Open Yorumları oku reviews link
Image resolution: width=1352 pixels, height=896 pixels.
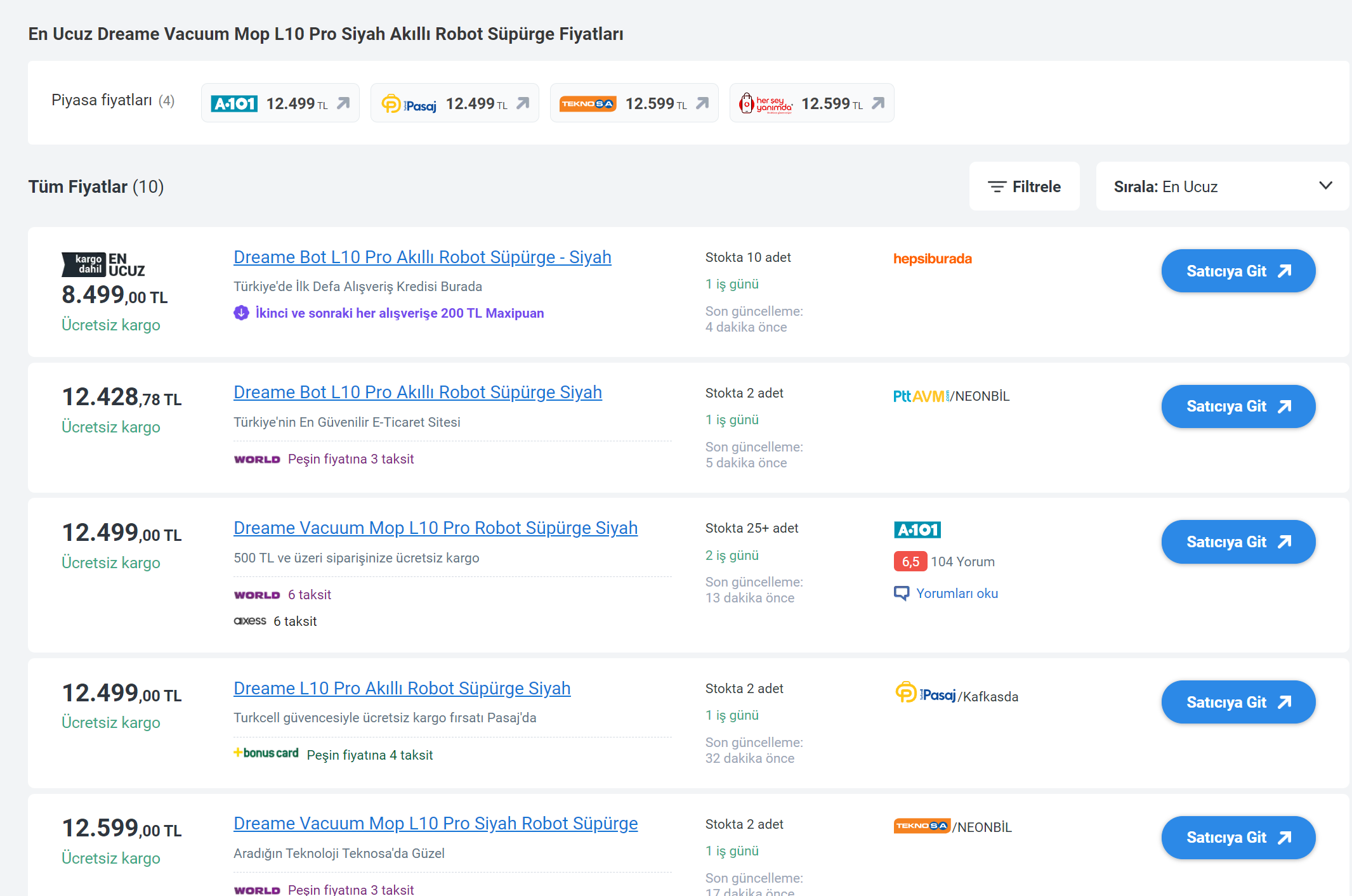[x=957, y=593]
